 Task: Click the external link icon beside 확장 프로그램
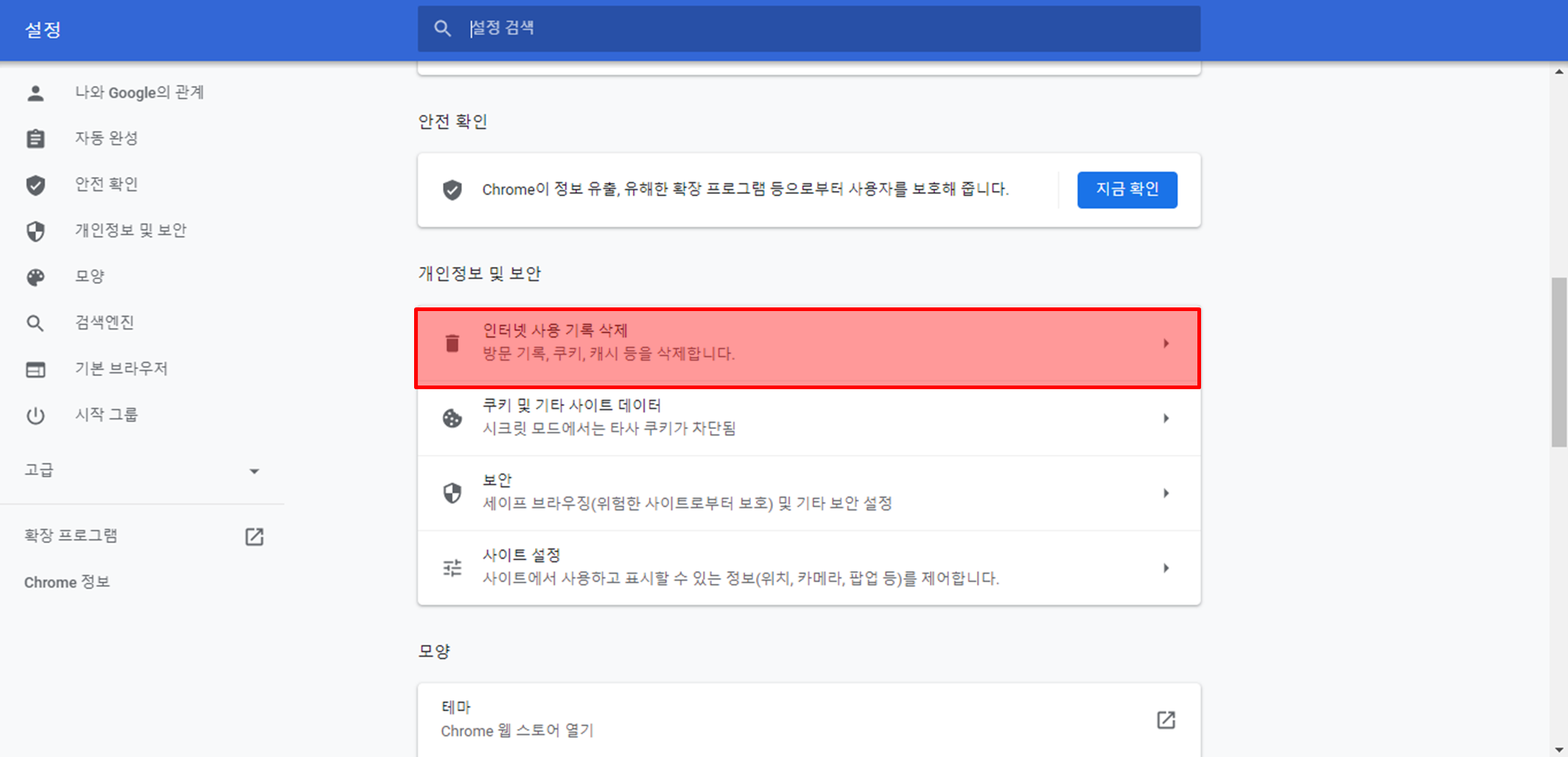(254, 537)
